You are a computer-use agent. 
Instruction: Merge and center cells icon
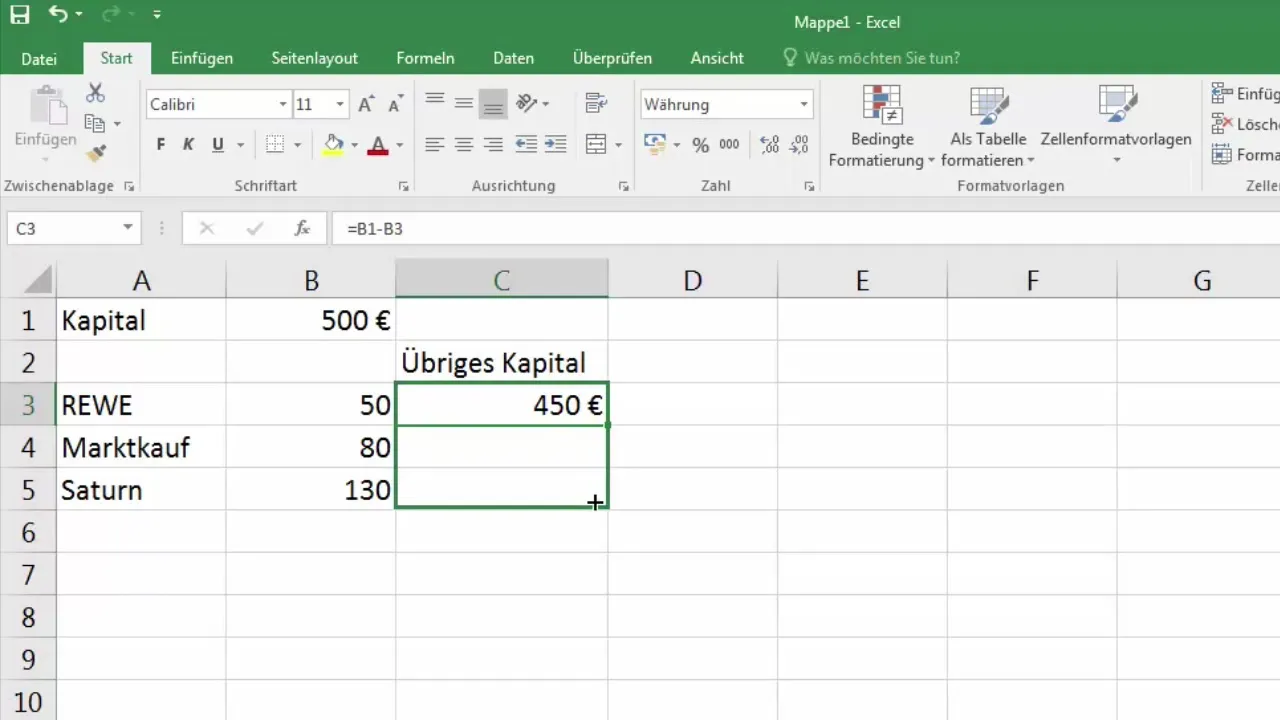coord(596,145)
